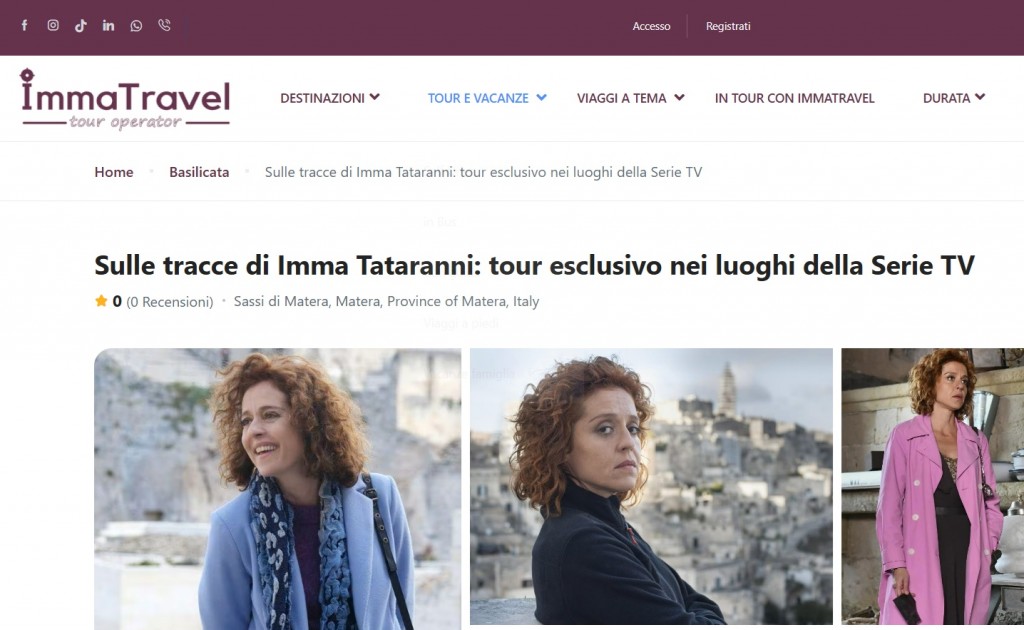Expand the Tour e Vacanze chevron
Viewport: 1024px width, 630px height.
tap(541, 98)
